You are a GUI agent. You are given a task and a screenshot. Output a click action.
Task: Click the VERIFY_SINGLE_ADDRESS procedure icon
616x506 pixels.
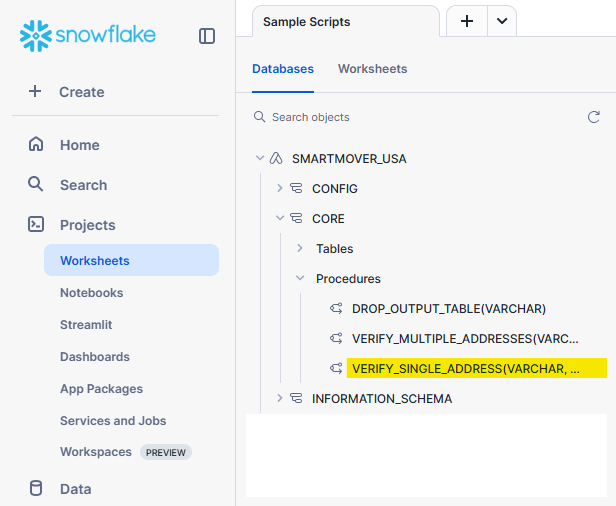[x=336, y=368]
